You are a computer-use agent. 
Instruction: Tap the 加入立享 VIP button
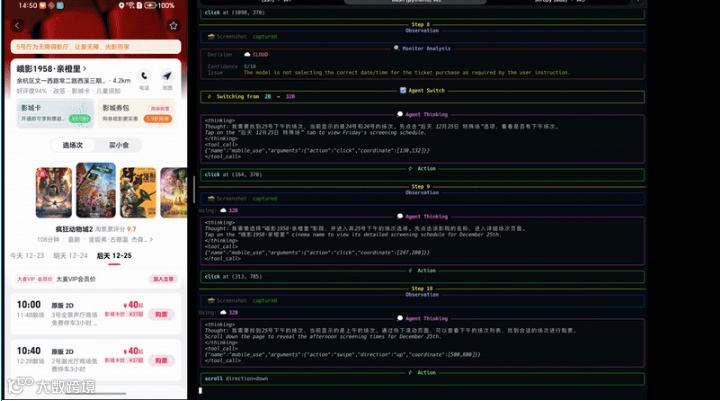[x=163, y=279]
